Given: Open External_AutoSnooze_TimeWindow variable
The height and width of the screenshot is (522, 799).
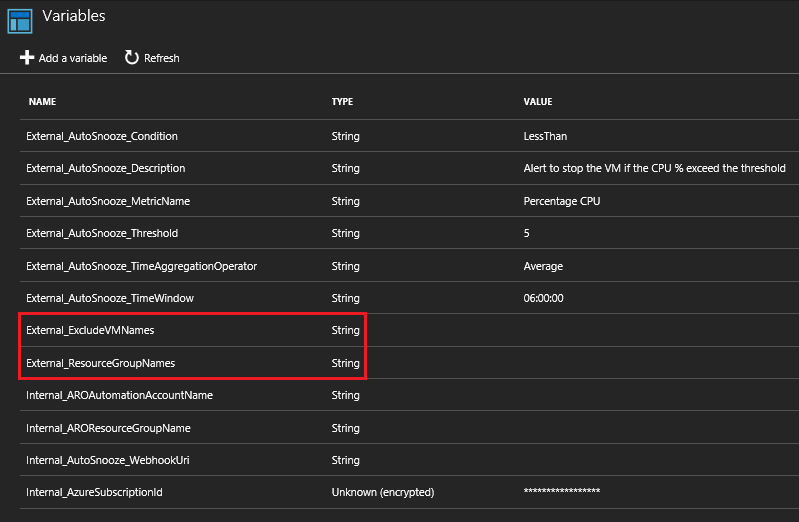Looking at the screenshot, I should pos(110,298).
